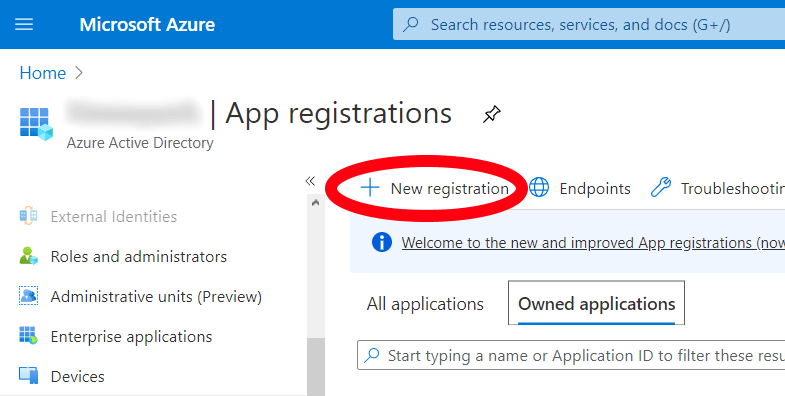Open Enterprise applications
Viewport: 785px width, 396px height.
(x=131, y=336)
